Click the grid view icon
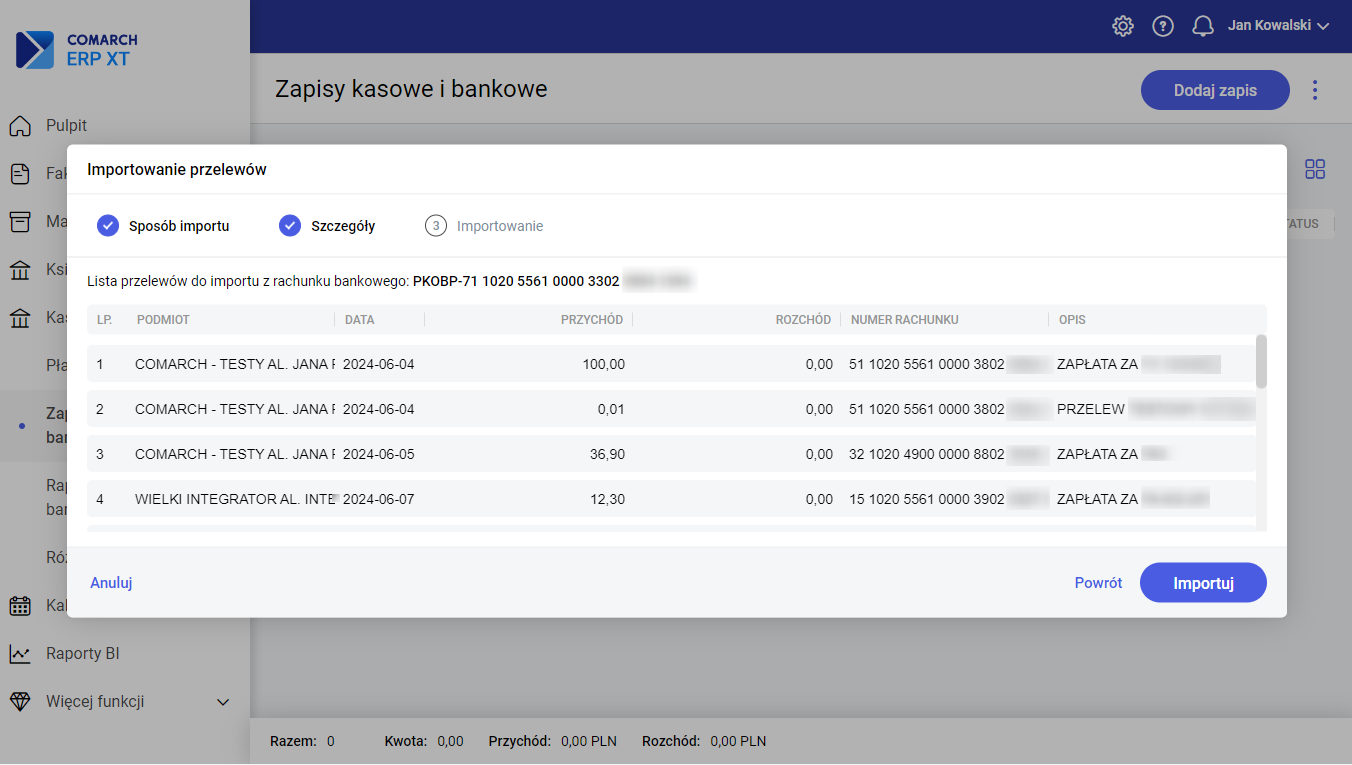1352x765 pixels. (x=1315, y=170)
